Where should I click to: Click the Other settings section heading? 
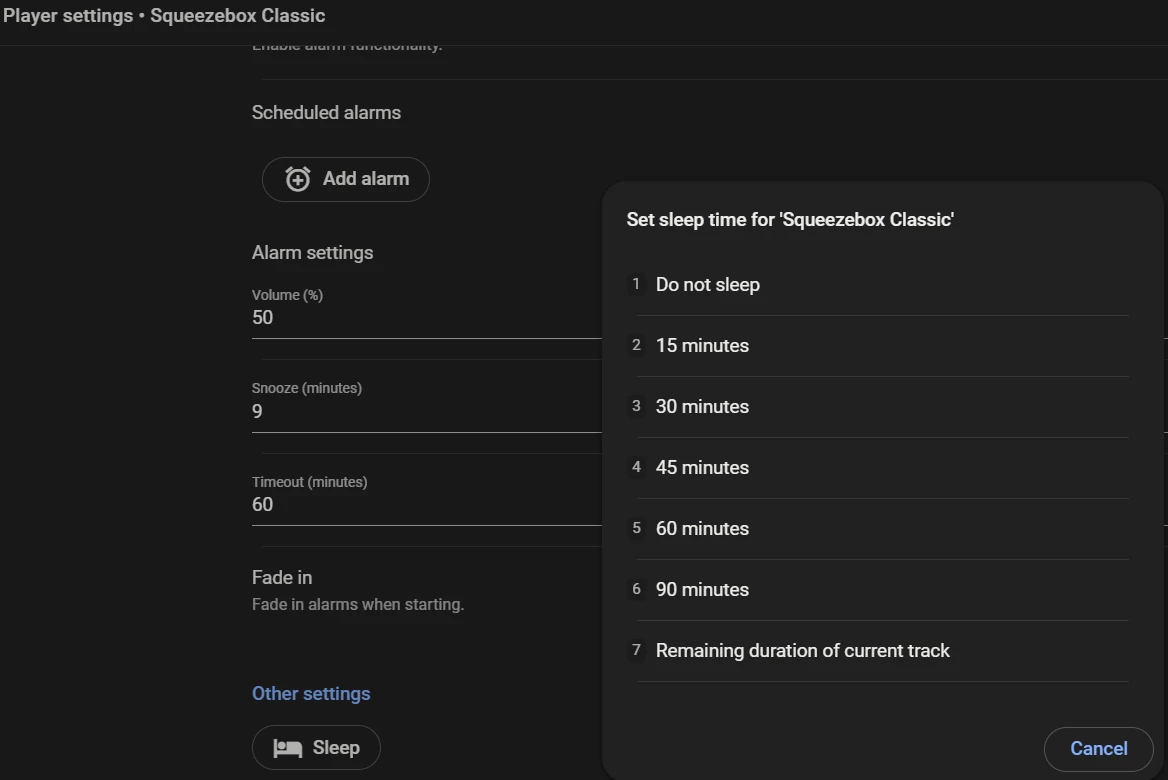point(311,694)
